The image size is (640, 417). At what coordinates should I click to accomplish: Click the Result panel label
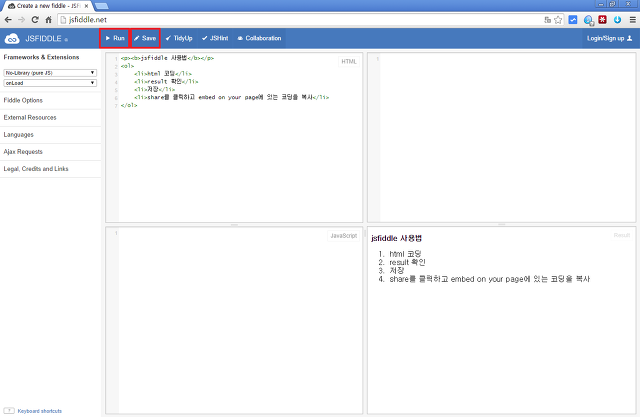[x=622, y=235]
